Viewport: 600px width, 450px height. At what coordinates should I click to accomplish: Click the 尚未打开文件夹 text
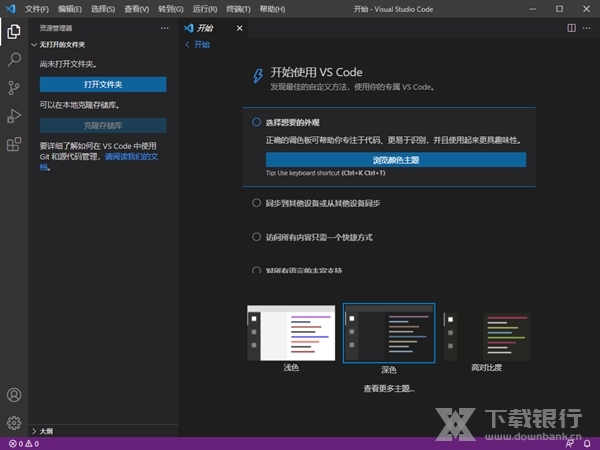(68, 64)
